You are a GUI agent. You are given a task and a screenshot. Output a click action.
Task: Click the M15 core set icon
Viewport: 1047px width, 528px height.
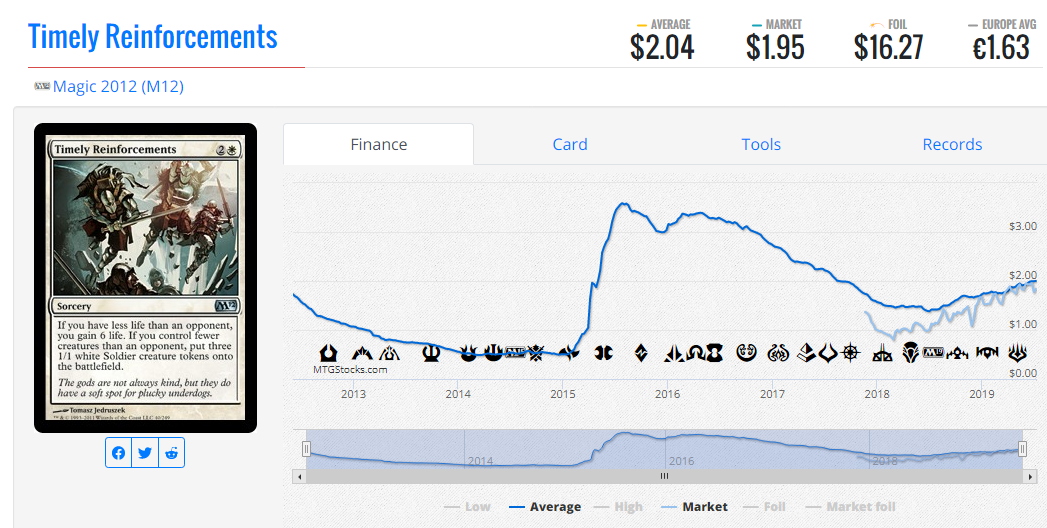[x=515, y=352]
